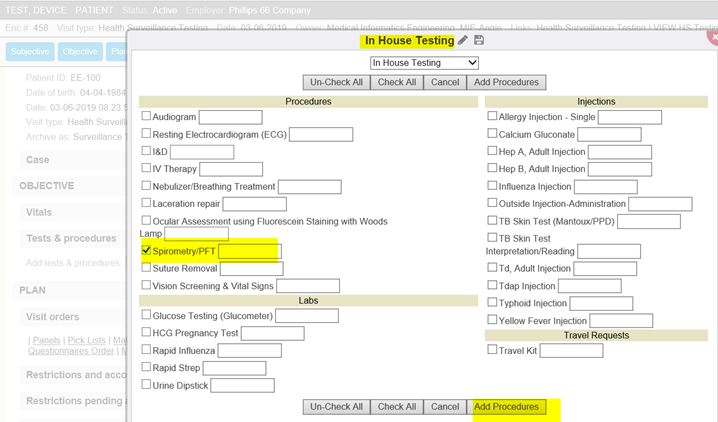Check the Travel Kit checkbox
This screenshot has width=718, height=422.
(x=492, y=350)
